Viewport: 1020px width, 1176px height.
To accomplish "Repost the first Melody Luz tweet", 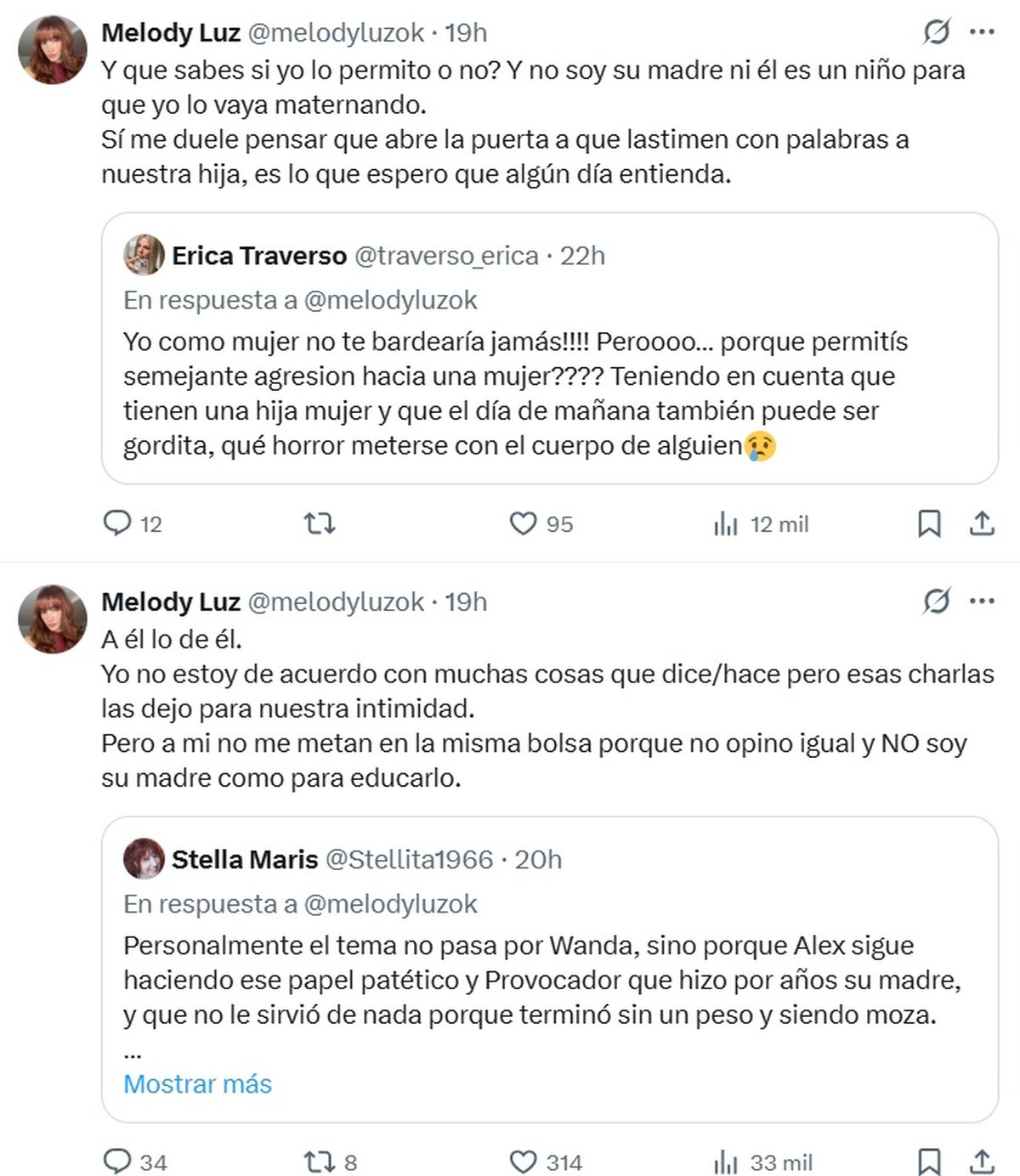I will 320,523.
